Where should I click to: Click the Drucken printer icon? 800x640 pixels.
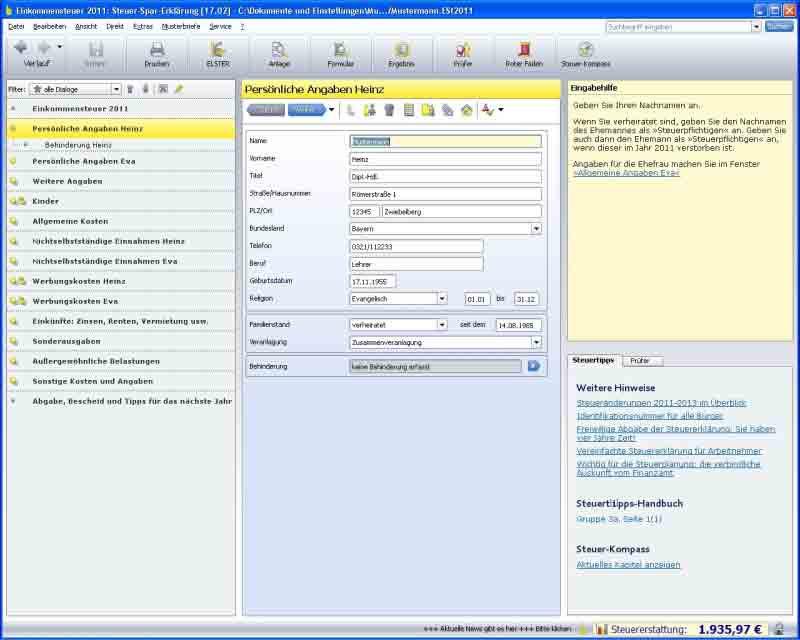[157, 50]
